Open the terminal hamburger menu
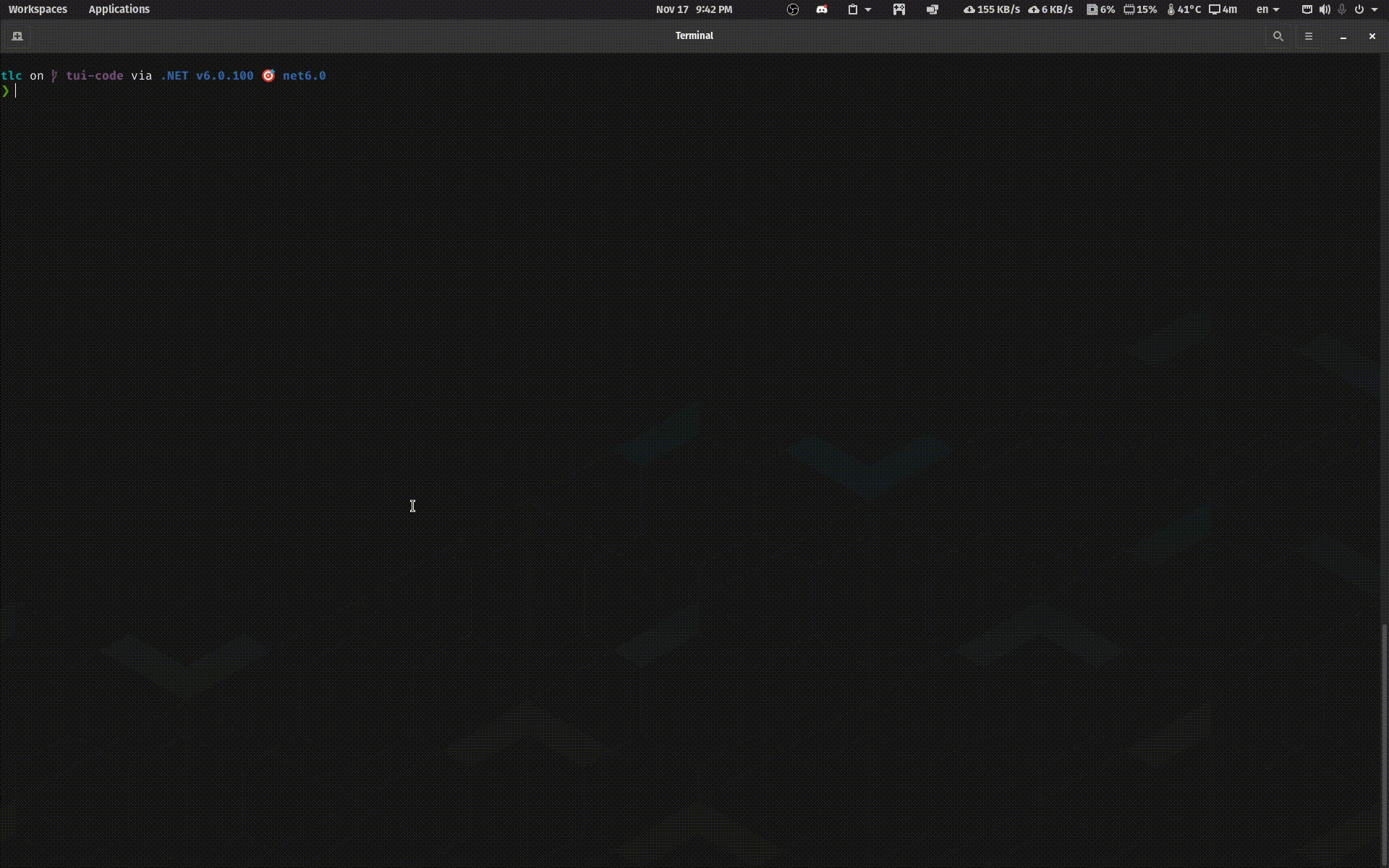This screenshot has width=1389, height=868. [x=1308, y=36]
